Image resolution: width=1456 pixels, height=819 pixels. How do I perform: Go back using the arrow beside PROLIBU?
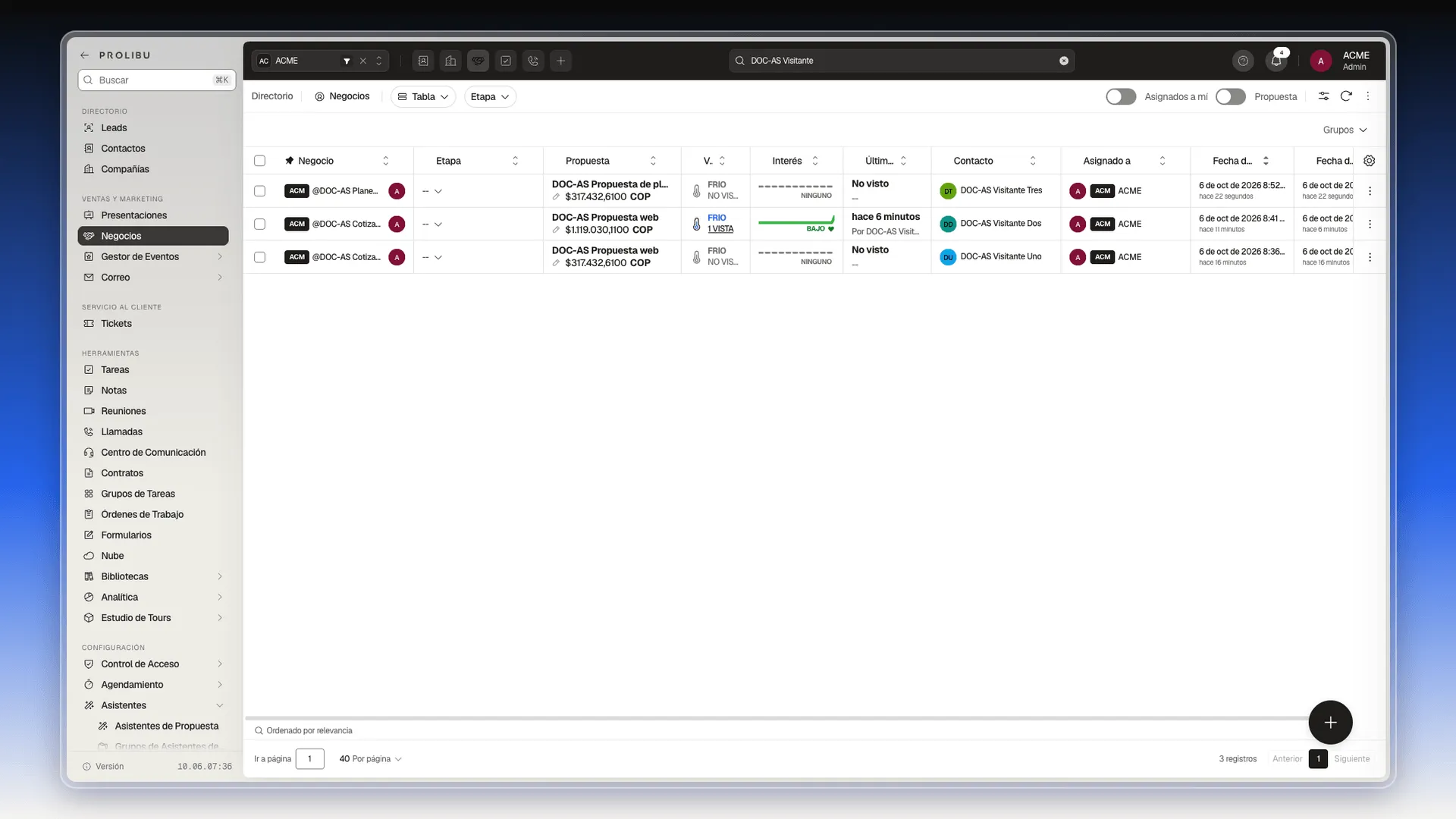click(85, 55)
